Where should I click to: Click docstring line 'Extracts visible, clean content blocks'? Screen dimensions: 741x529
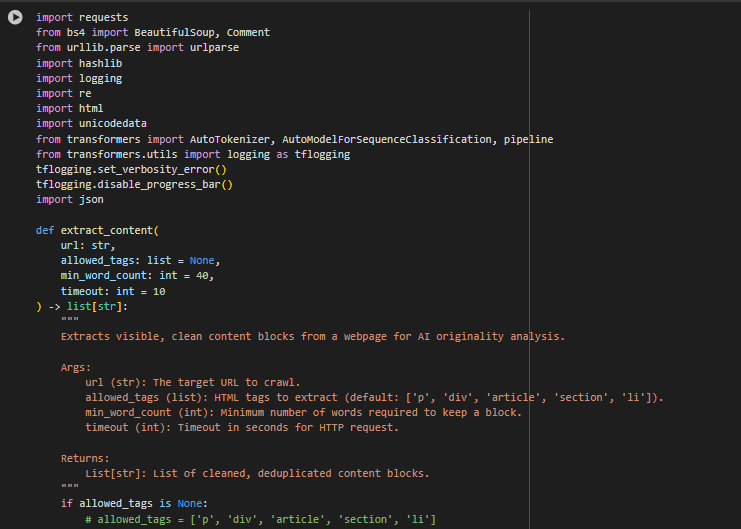(312, 337)
